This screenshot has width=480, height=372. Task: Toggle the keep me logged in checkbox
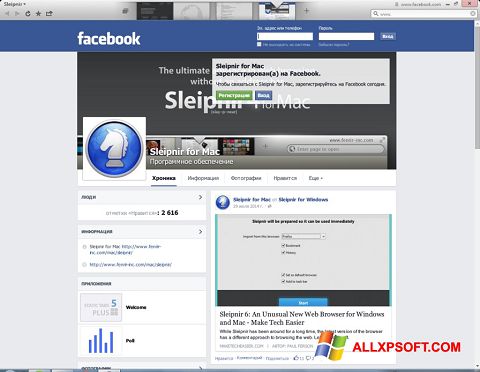[259, 44]
